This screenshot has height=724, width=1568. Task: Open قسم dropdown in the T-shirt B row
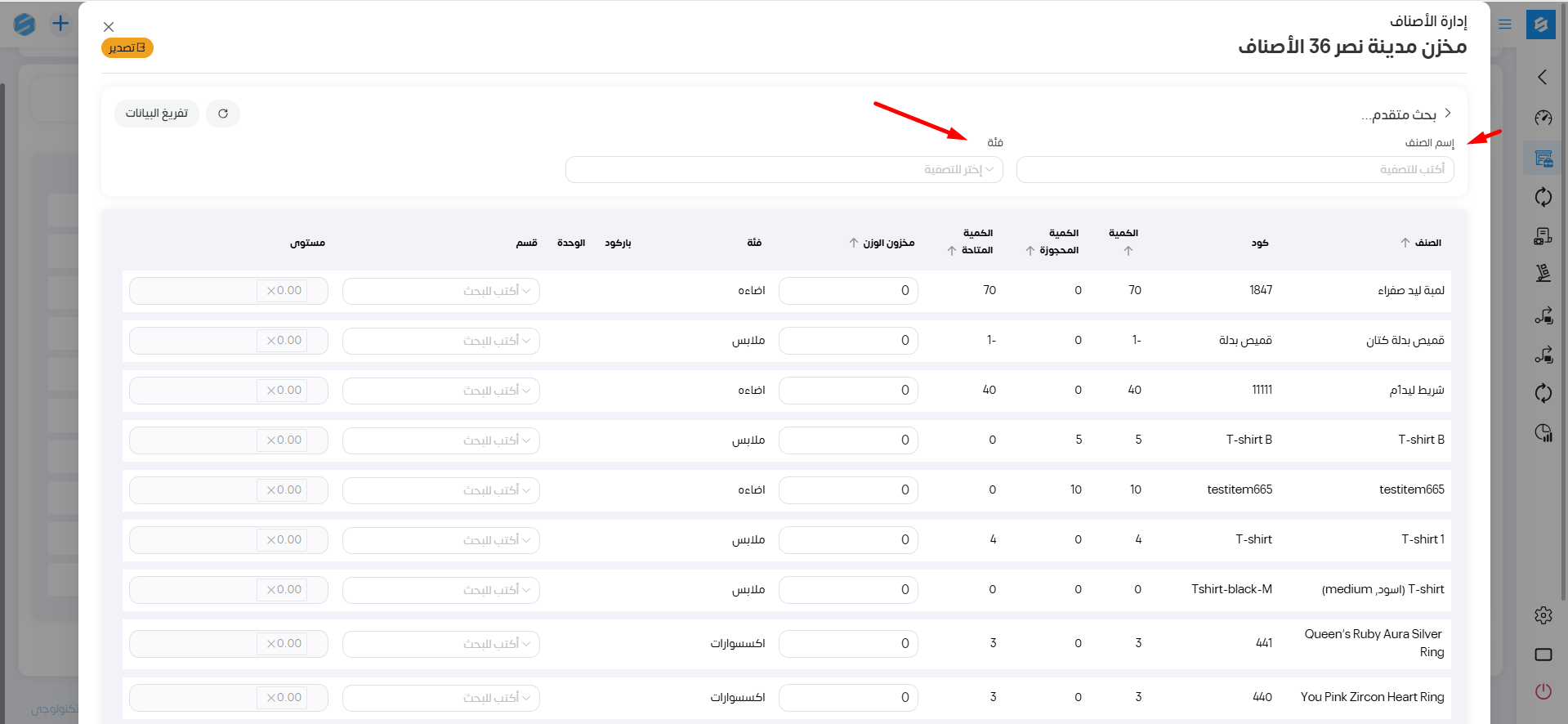pyautogui.click(x=441, y=440)
